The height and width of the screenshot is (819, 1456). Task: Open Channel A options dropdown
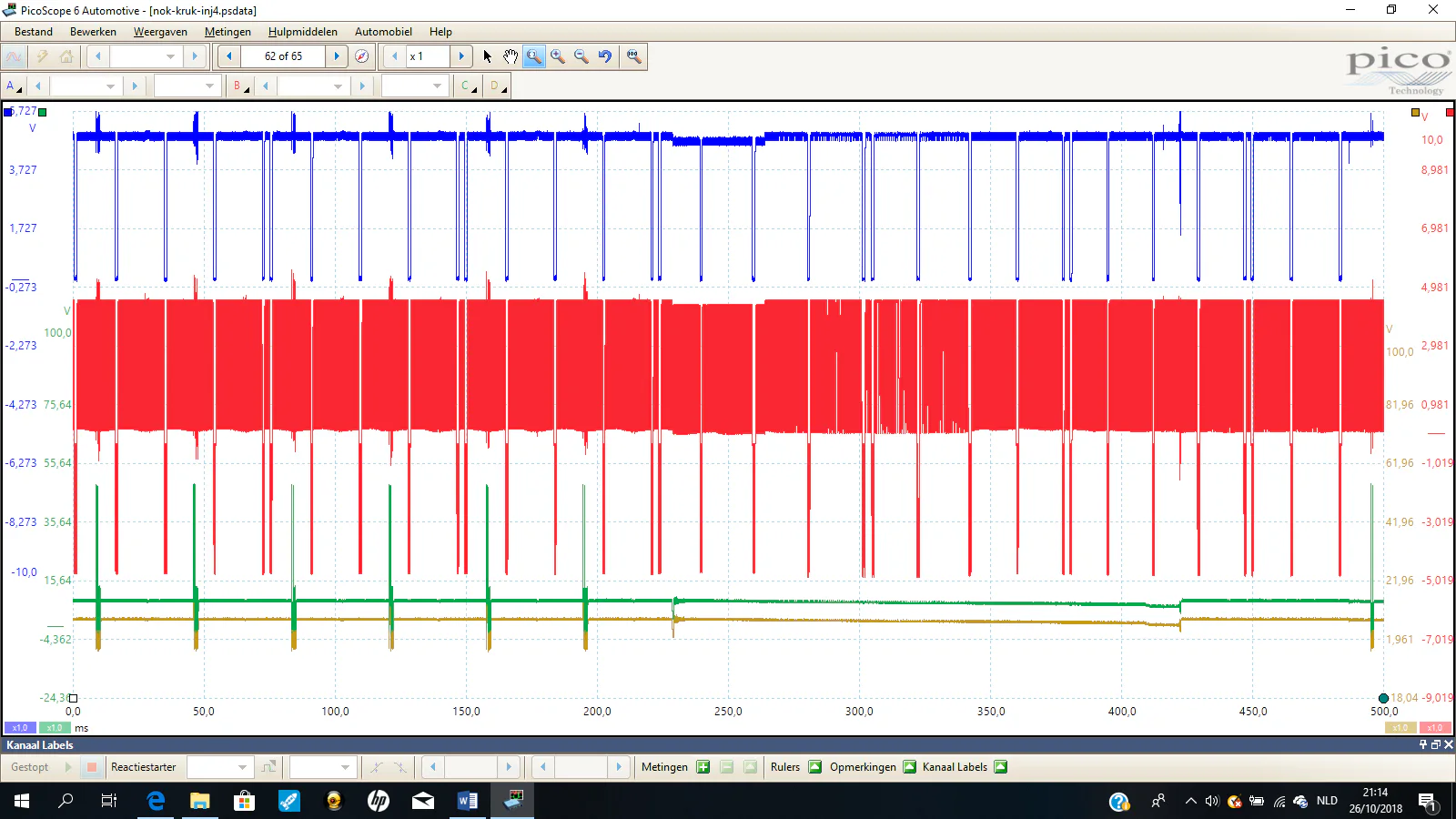click(x=13, y=86)
